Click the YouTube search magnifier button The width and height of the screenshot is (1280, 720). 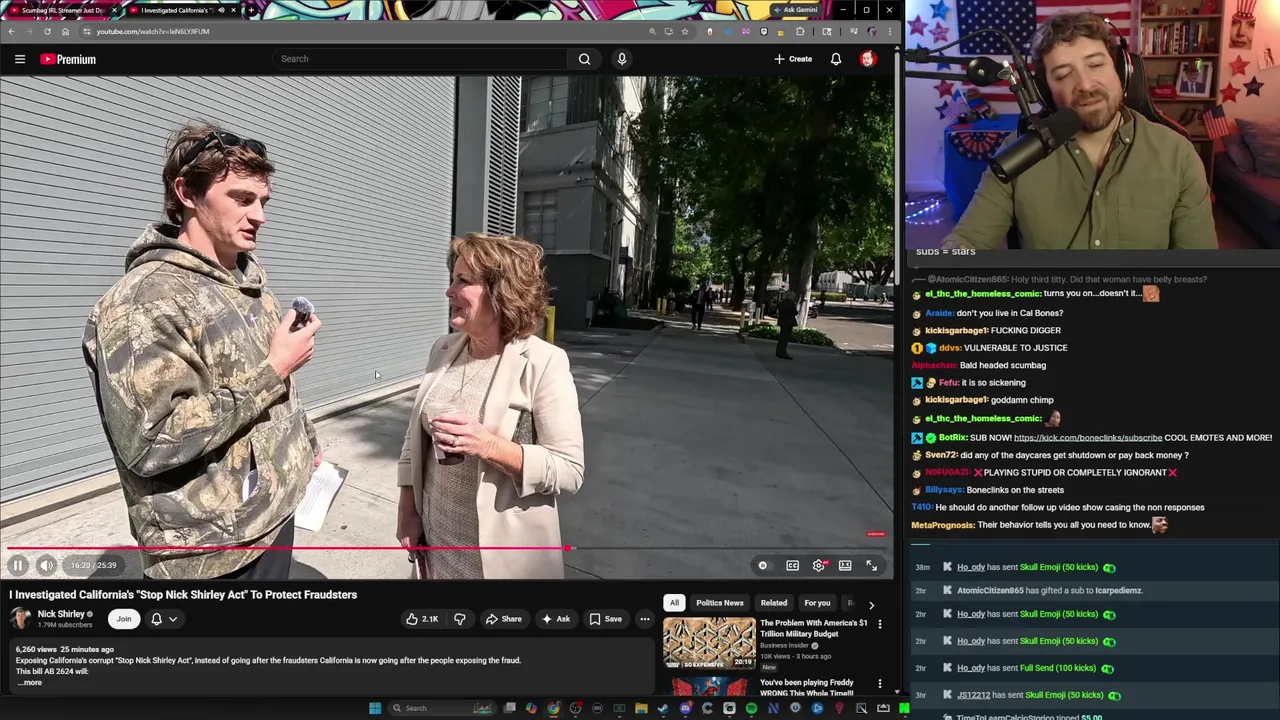click(584, 59)
